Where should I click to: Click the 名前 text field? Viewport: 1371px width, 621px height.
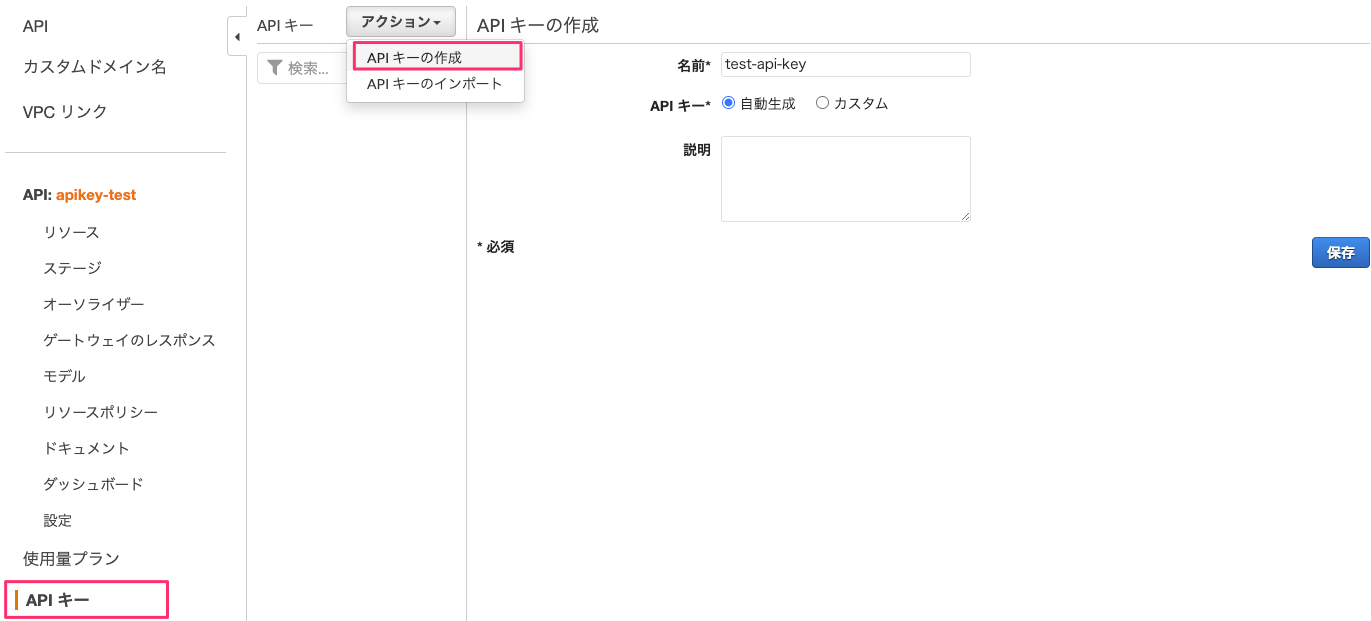coord(845,64)
